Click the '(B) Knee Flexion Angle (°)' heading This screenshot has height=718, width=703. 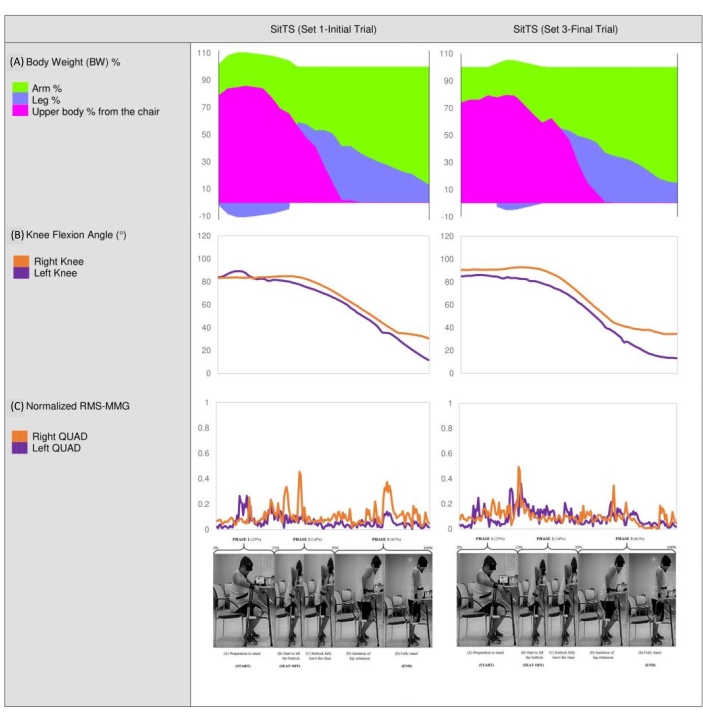(x=69, y=235)
